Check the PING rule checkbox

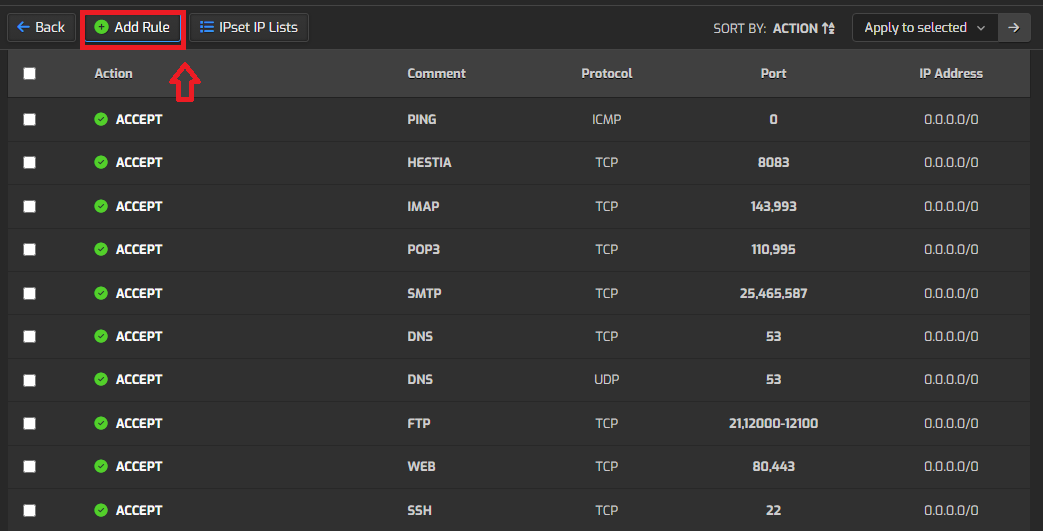pyautogui.click(x=29, y=119)
